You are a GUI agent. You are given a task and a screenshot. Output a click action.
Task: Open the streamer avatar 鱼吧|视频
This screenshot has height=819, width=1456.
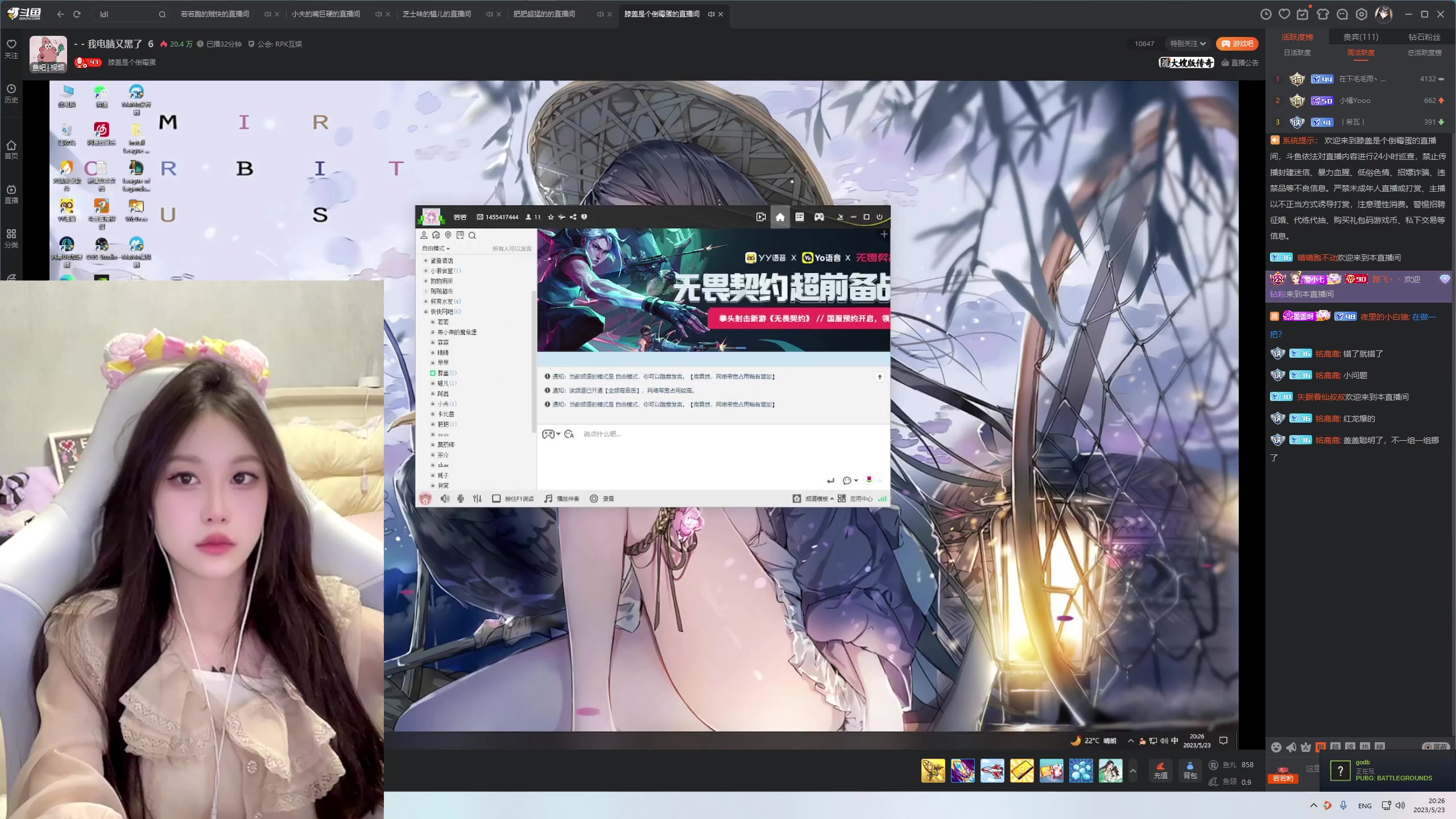click(x=48, y=54)
